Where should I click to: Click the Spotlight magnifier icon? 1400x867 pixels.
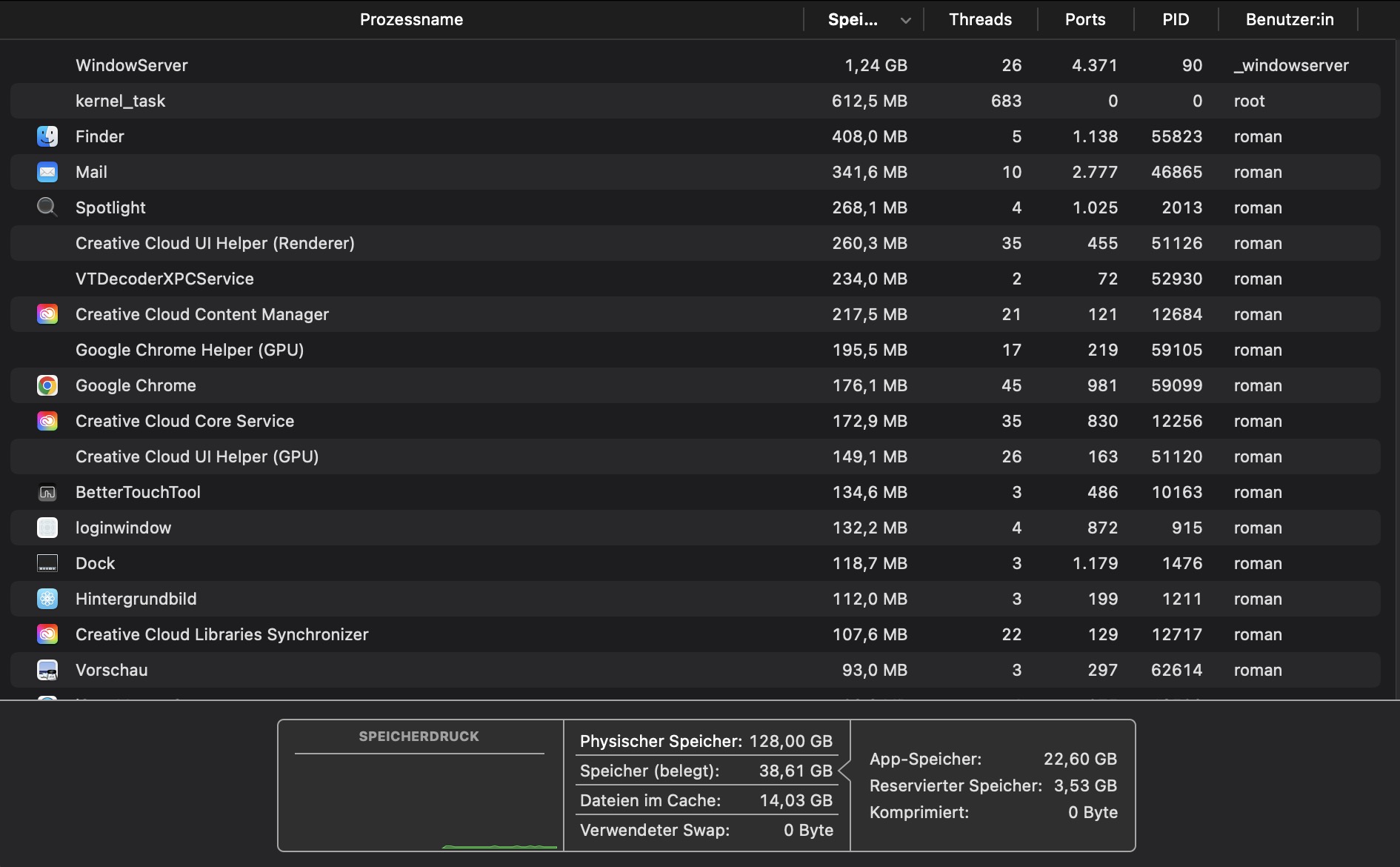47,207
